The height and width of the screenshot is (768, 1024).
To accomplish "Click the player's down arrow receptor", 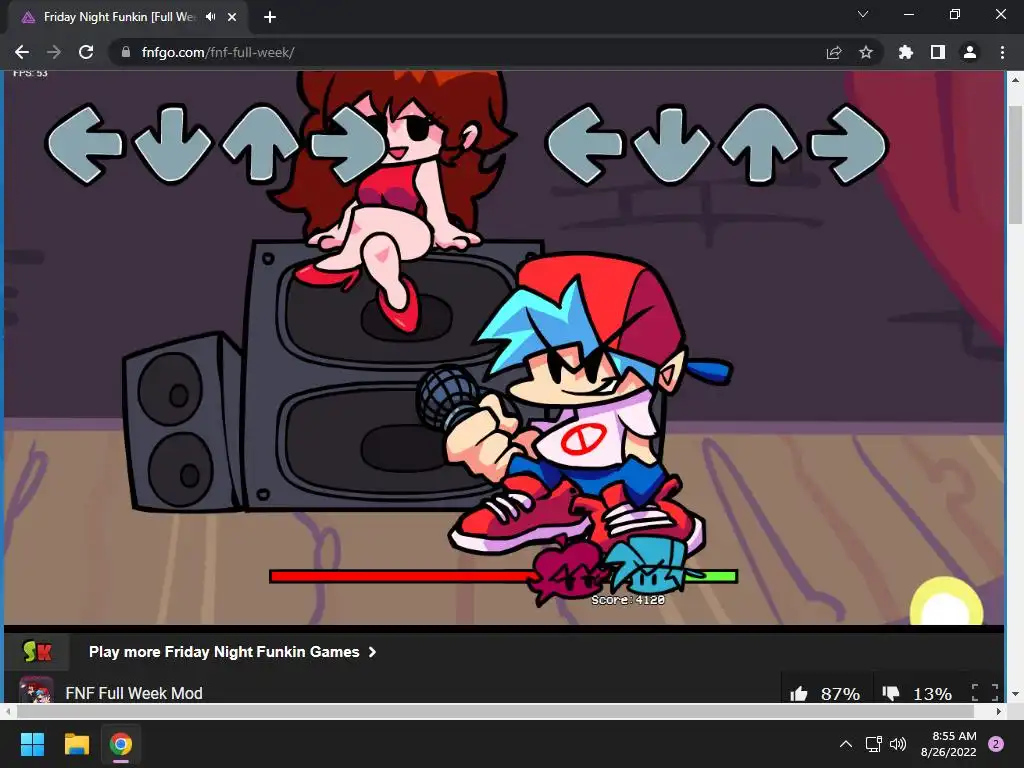I will pyautogui.click(x=672, y=144).
